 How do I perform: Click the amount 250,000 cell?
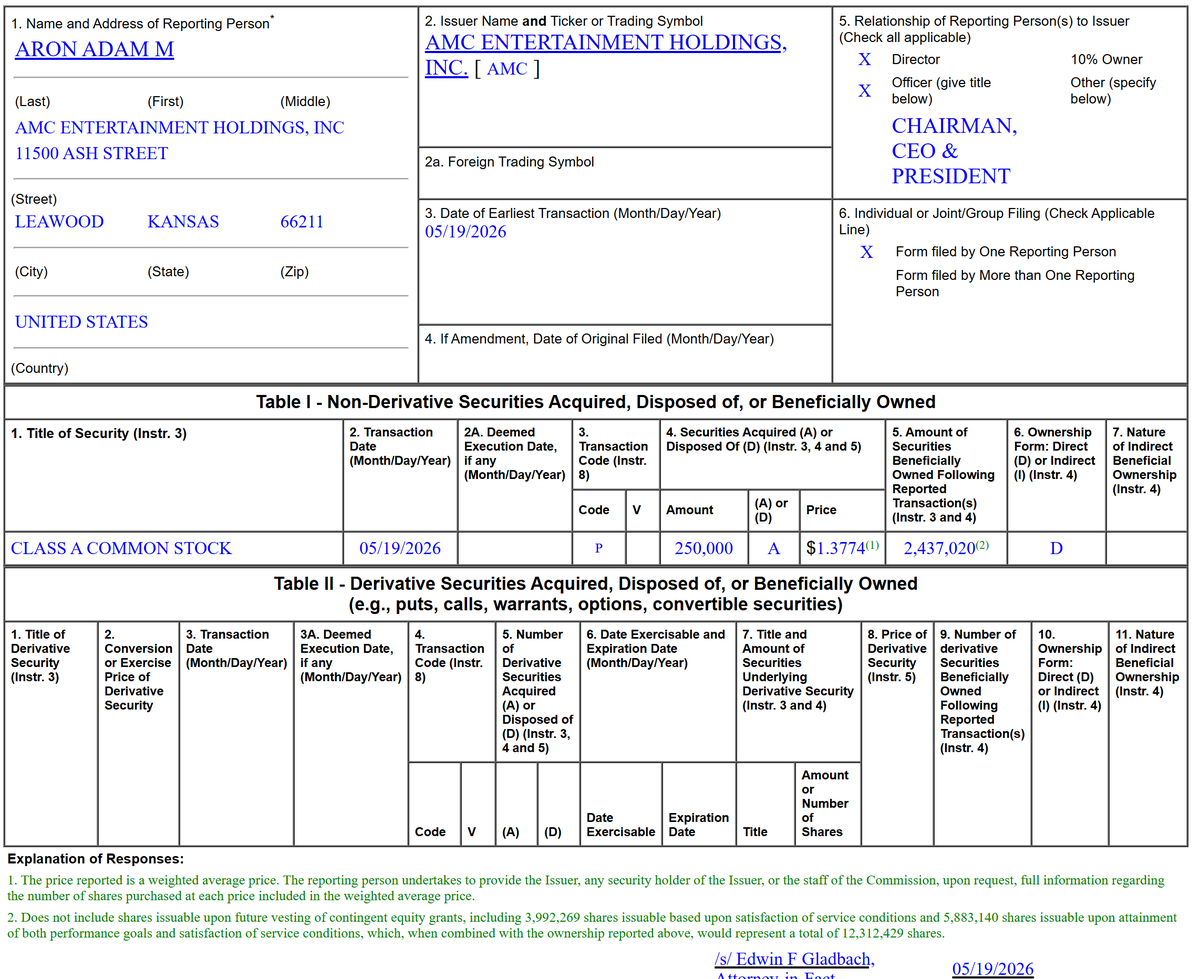click(x=704, y=548)
